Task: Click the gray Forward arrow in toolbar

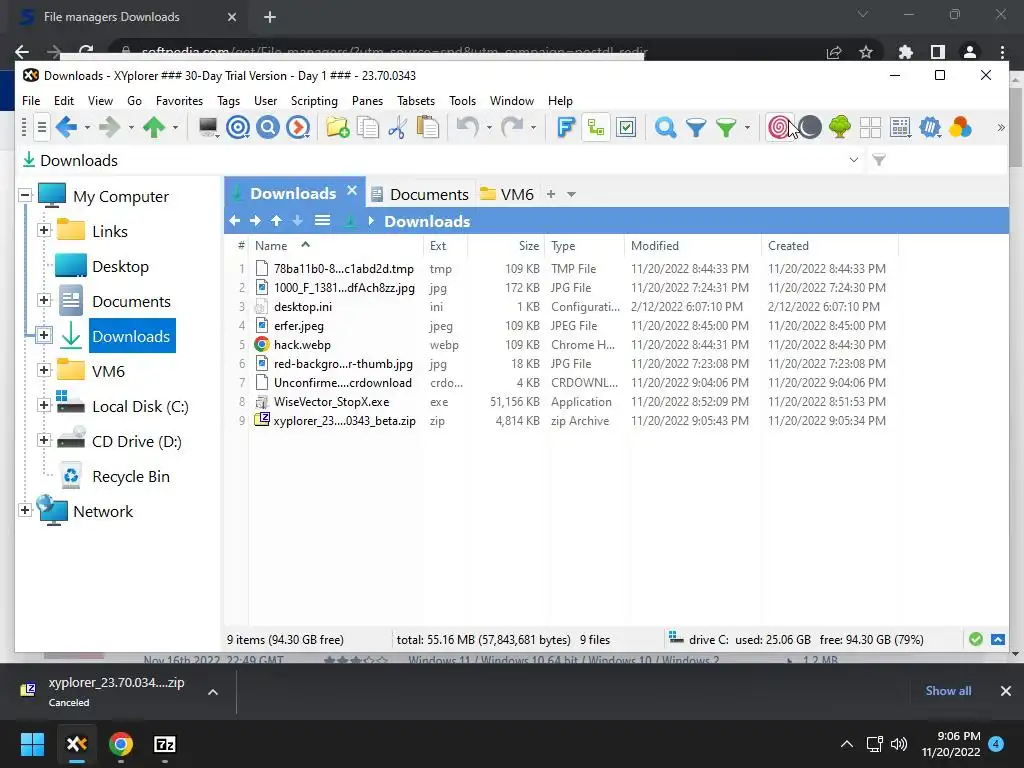Action: (109, 127)
